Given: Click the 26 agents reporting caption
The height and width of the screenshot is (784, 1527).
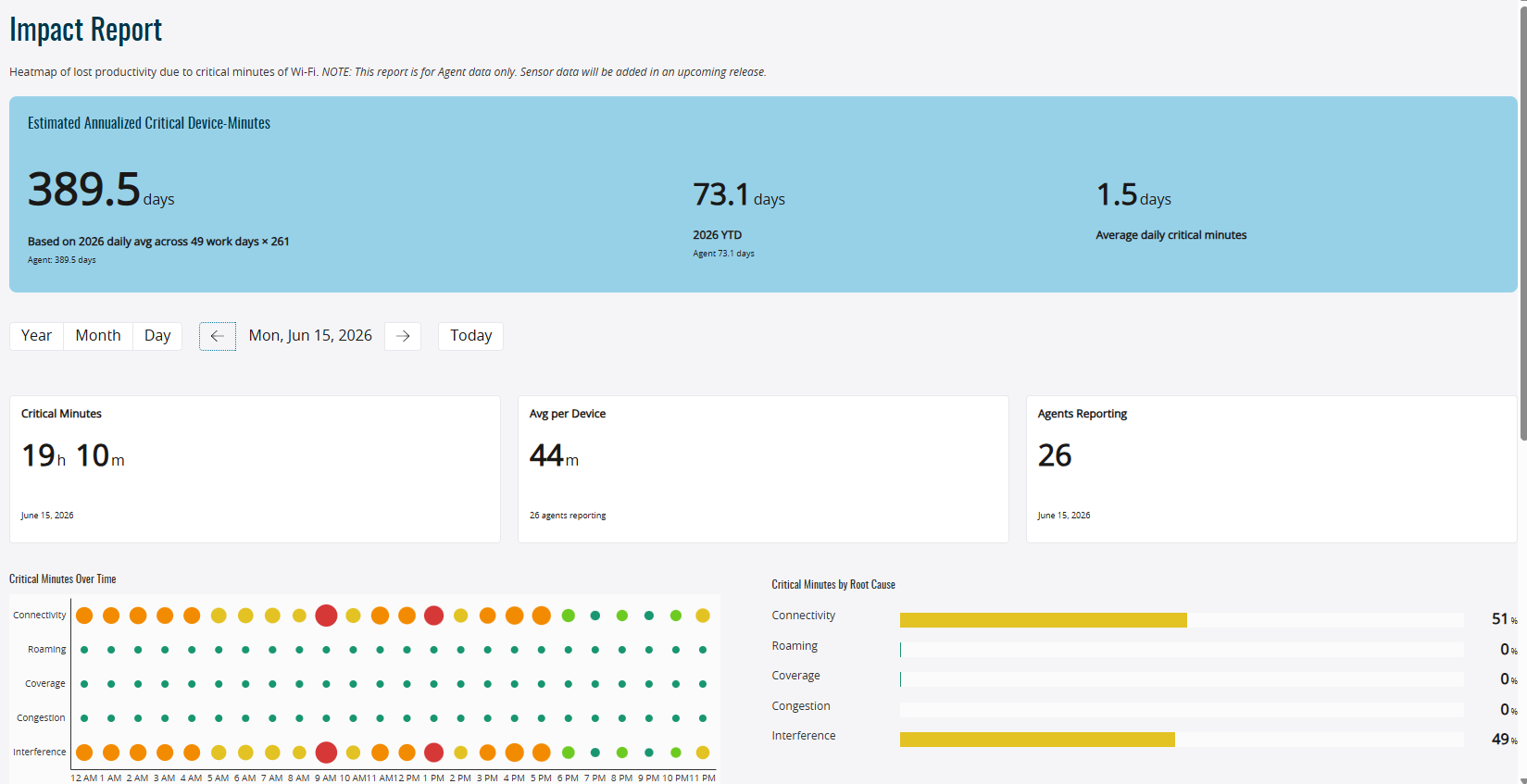Looking at the screenshot, I should [x=568, y=516].
